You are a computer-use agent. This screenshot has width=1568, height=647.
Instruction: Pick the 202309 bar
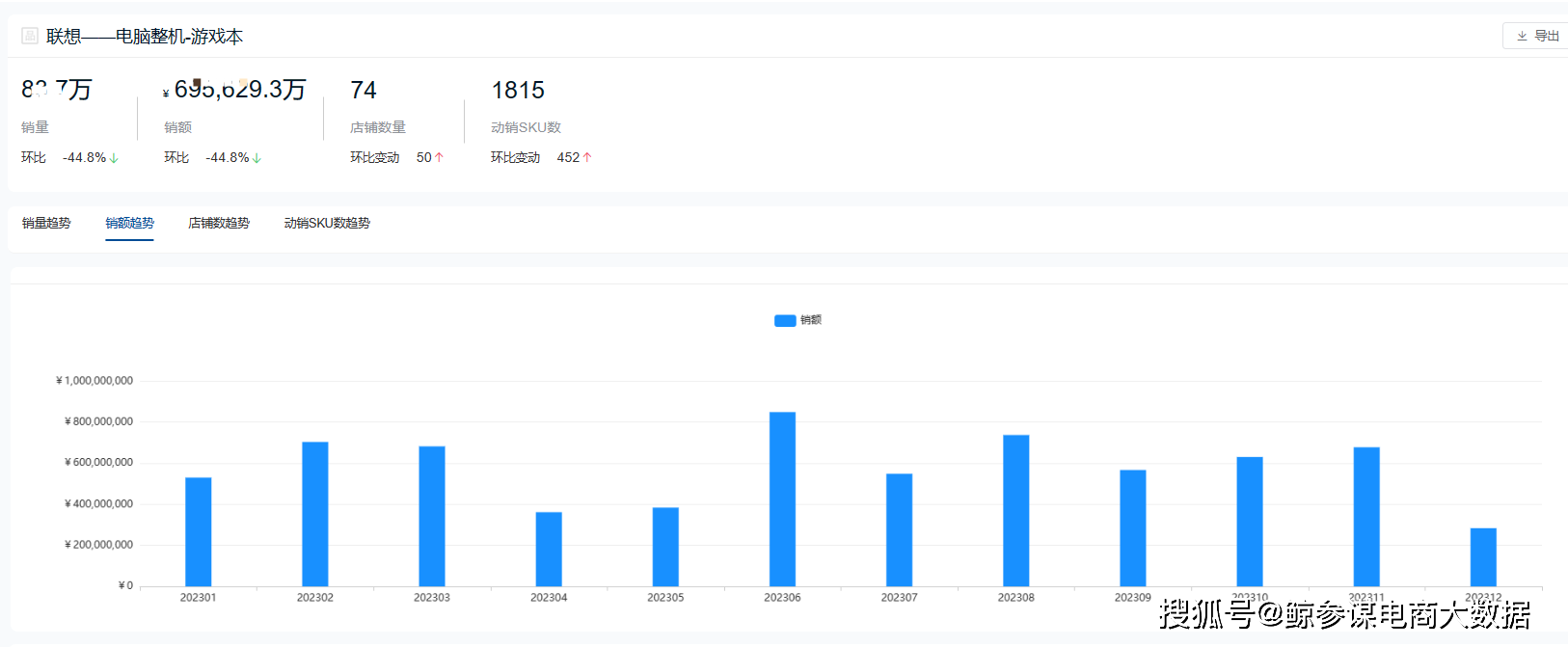(x=1133, y=528)
